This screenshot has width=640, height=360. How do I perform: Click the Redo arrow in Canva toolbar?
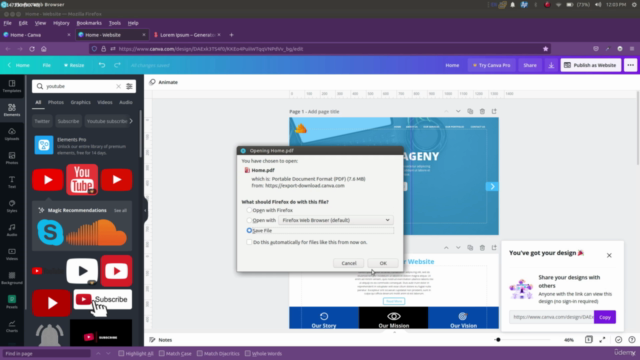117,65
